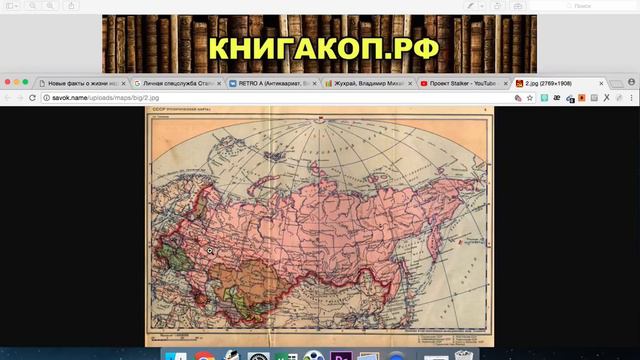
Task: Close the '2.jpg' tab
Action: pyautogui.click(x=601, y=83)
